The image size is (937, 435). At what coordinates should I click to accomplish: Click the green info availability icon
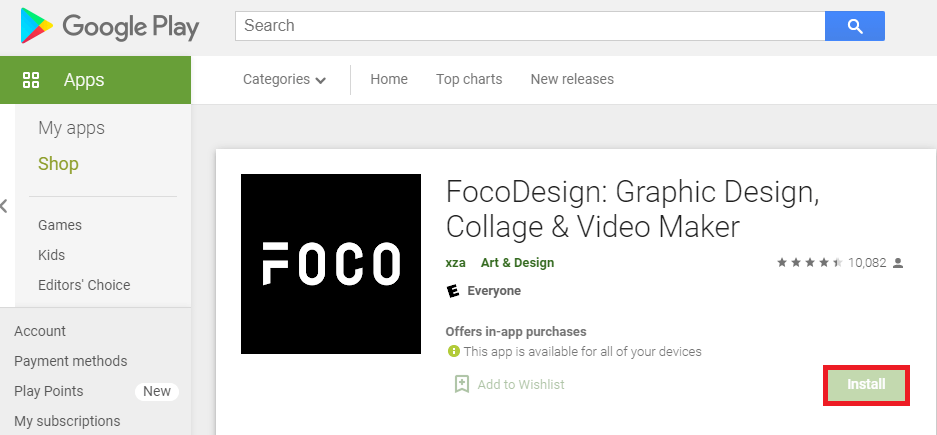click(454, 351)
